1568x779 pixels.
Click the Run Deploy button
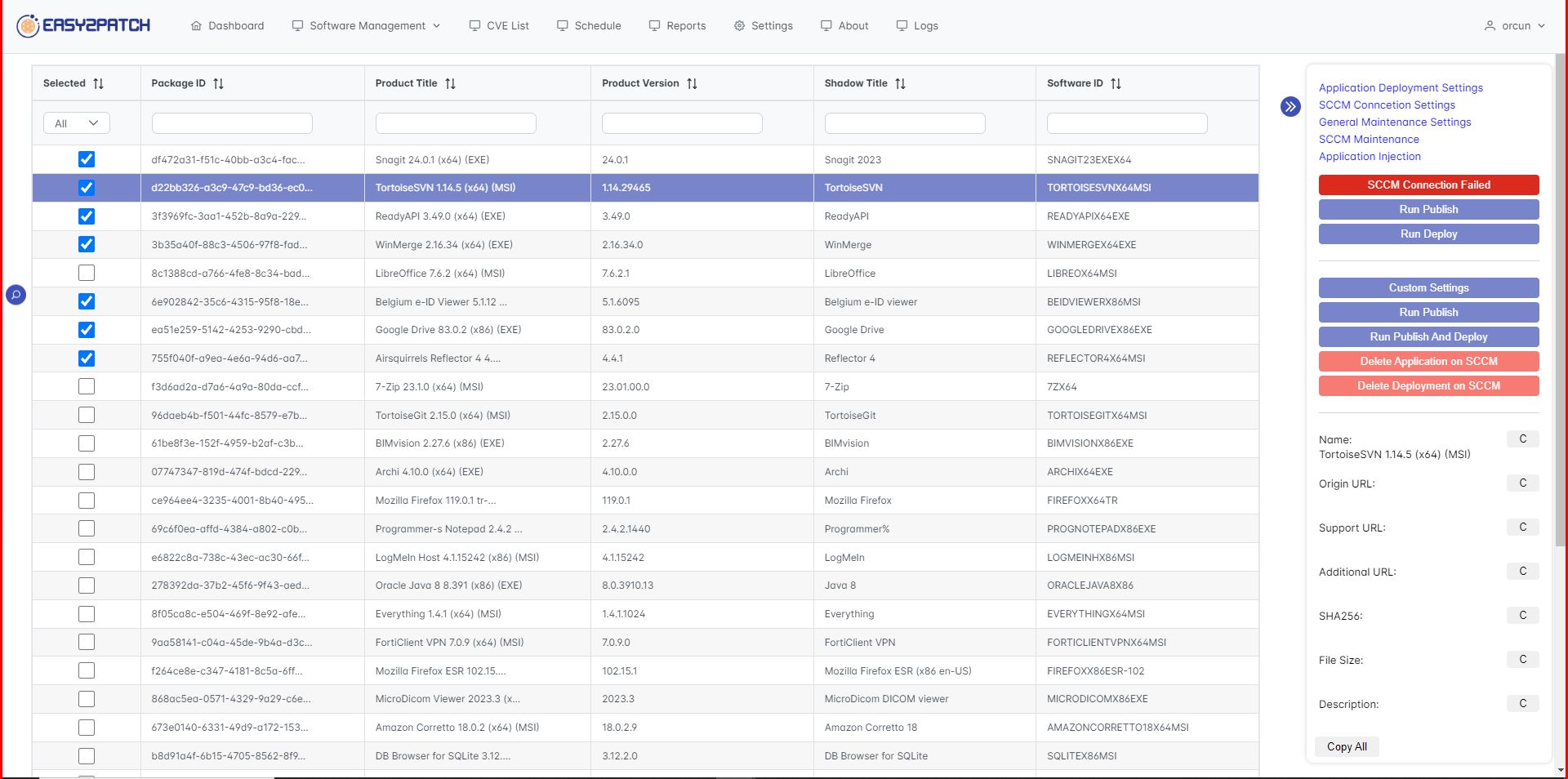click(x=1428, y=234)
